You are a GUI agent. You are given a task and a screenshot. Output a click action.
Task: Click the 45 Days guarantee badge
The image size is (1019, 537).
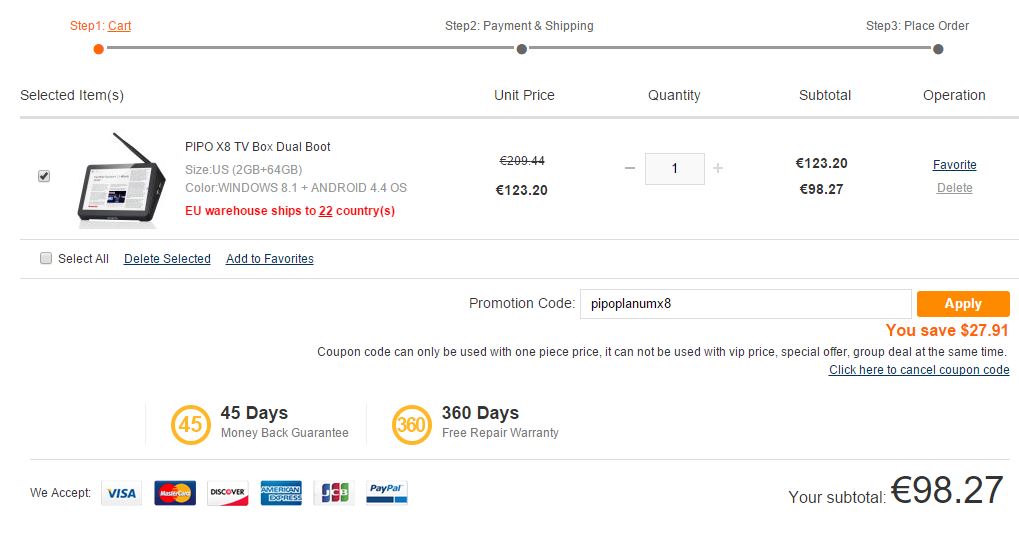click(190, 424)
